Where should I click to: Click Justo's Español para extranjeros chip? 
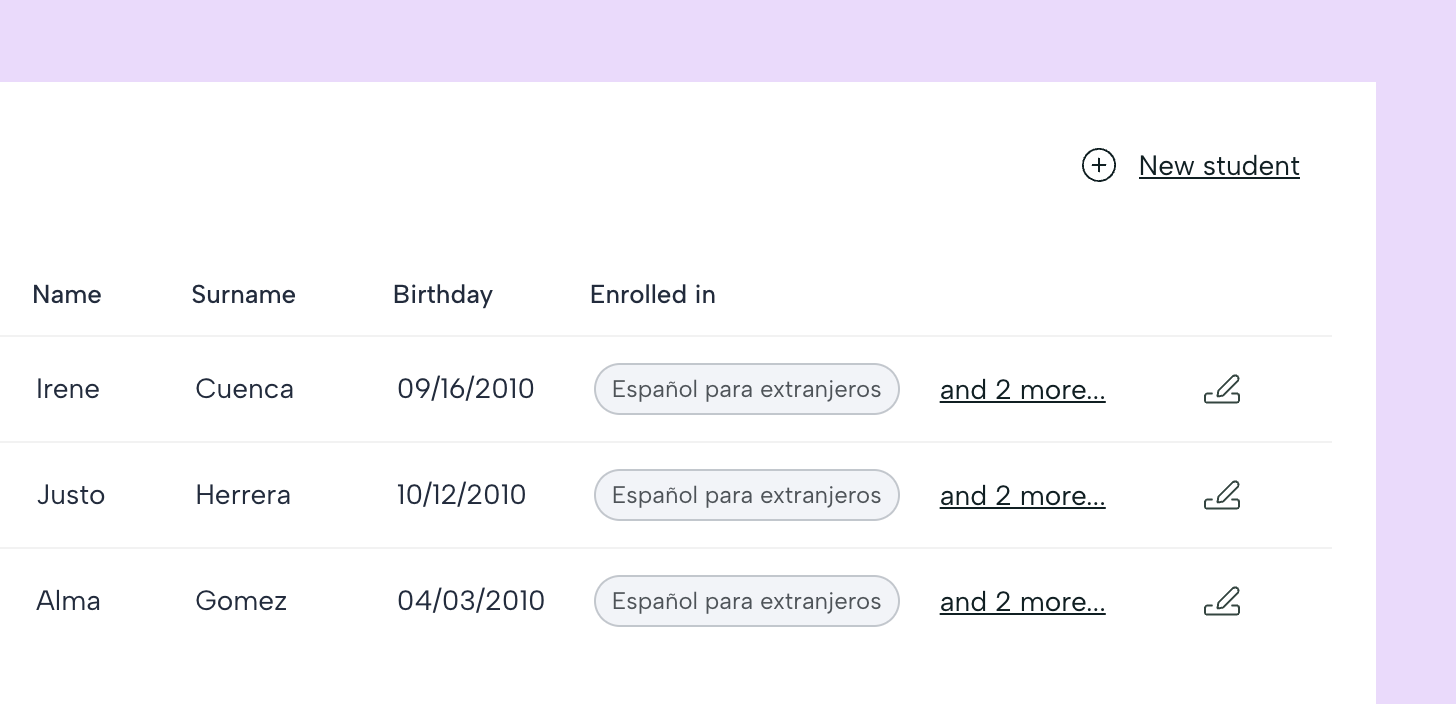pos(747,495)
